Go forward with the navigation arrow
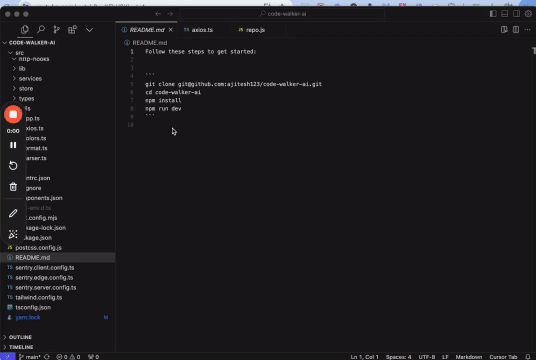This screenshot has height=360, width=536. coord(170,14)
